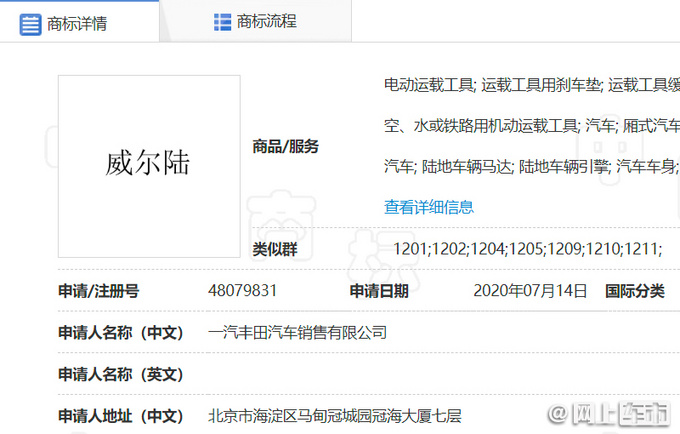Click the 申请日期 label
The width and height of the screenshot is (680, 434).
tap(379, 291)
